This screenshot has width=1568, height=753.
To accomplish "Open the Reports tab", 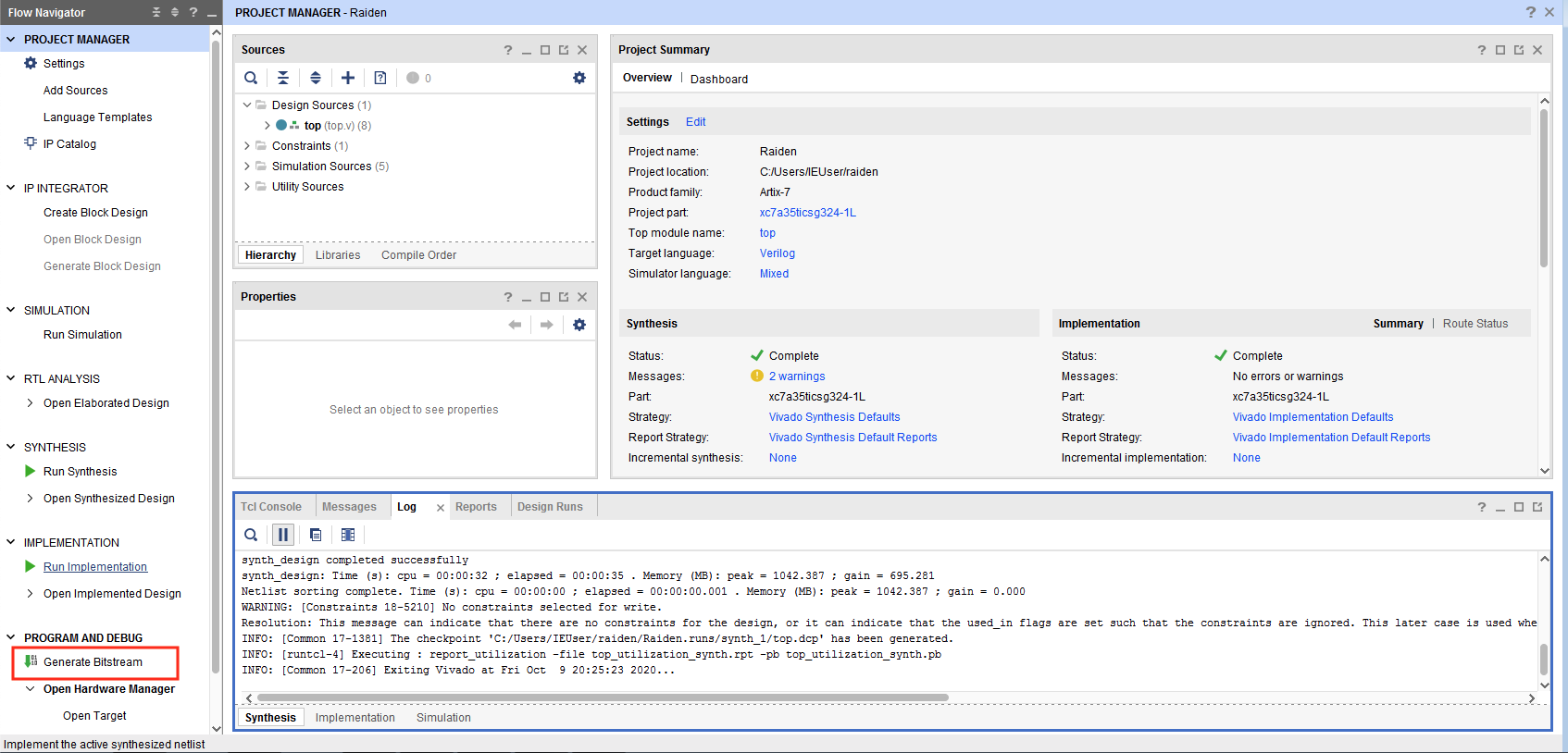I will coord(476,507).
